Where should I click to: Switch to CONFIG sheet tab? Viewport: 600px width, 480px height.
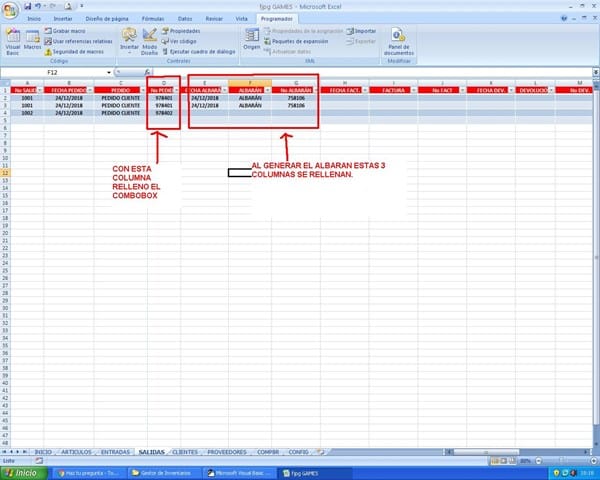point(298,452)
